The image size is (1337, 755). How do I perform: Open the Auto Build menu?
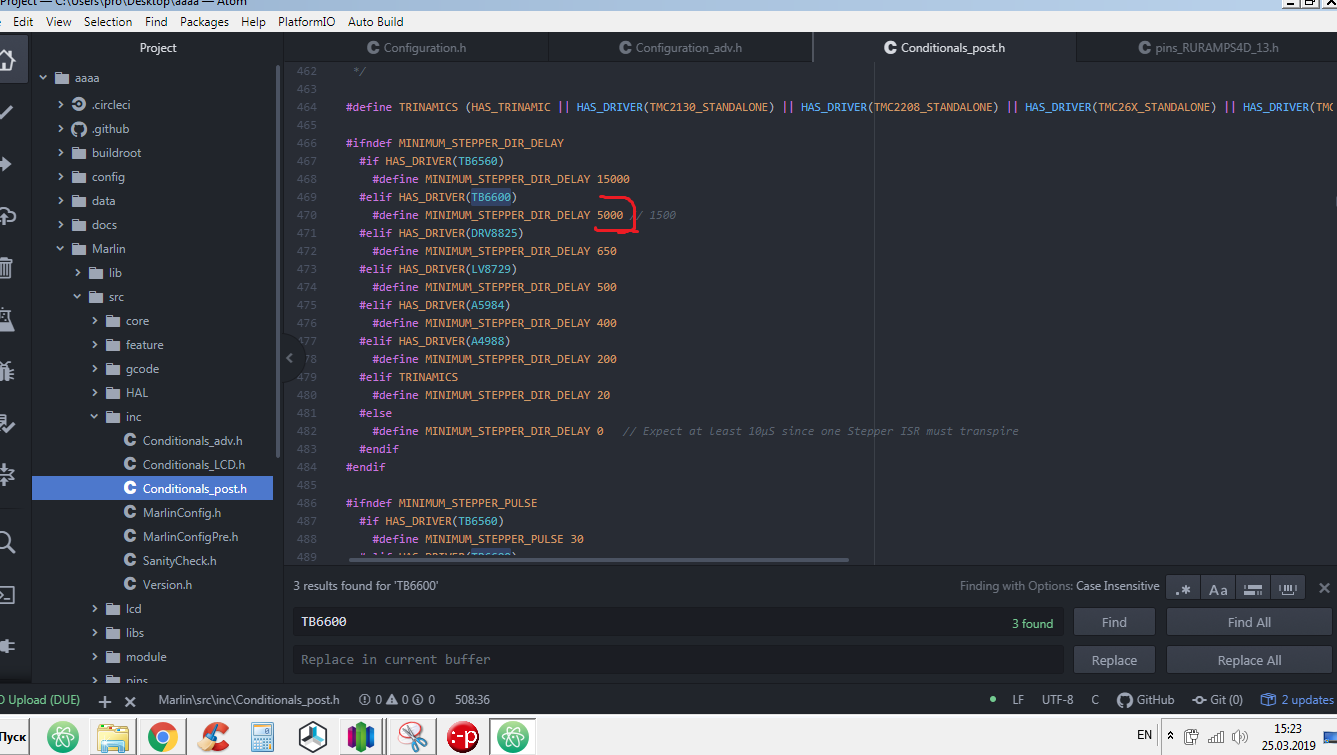click(376, 21)
